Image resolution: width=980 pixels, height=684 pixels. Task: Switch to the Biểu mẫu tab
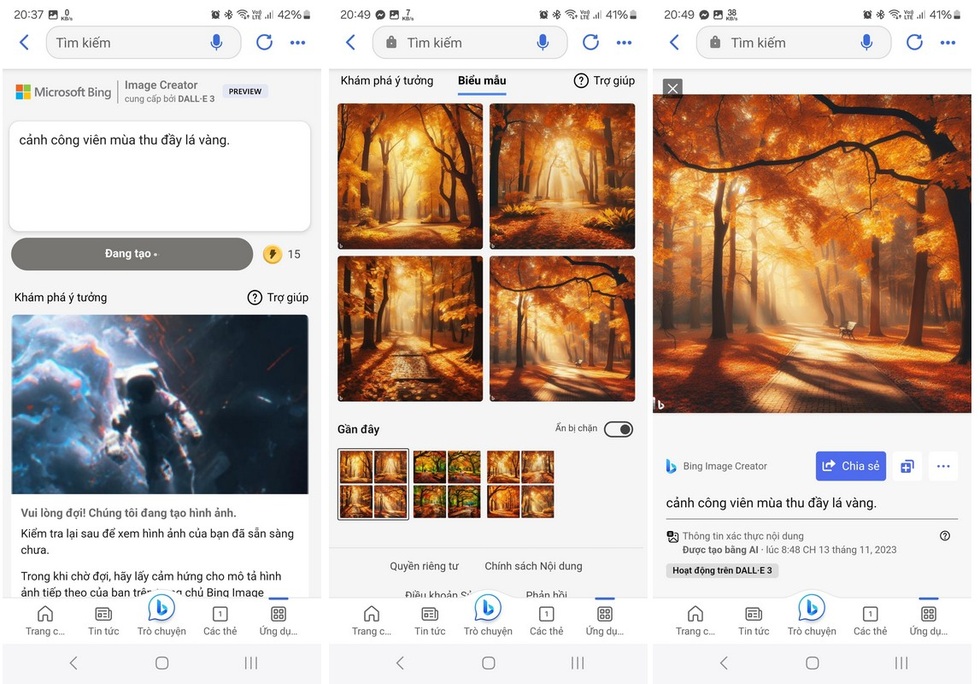[482, 81]
